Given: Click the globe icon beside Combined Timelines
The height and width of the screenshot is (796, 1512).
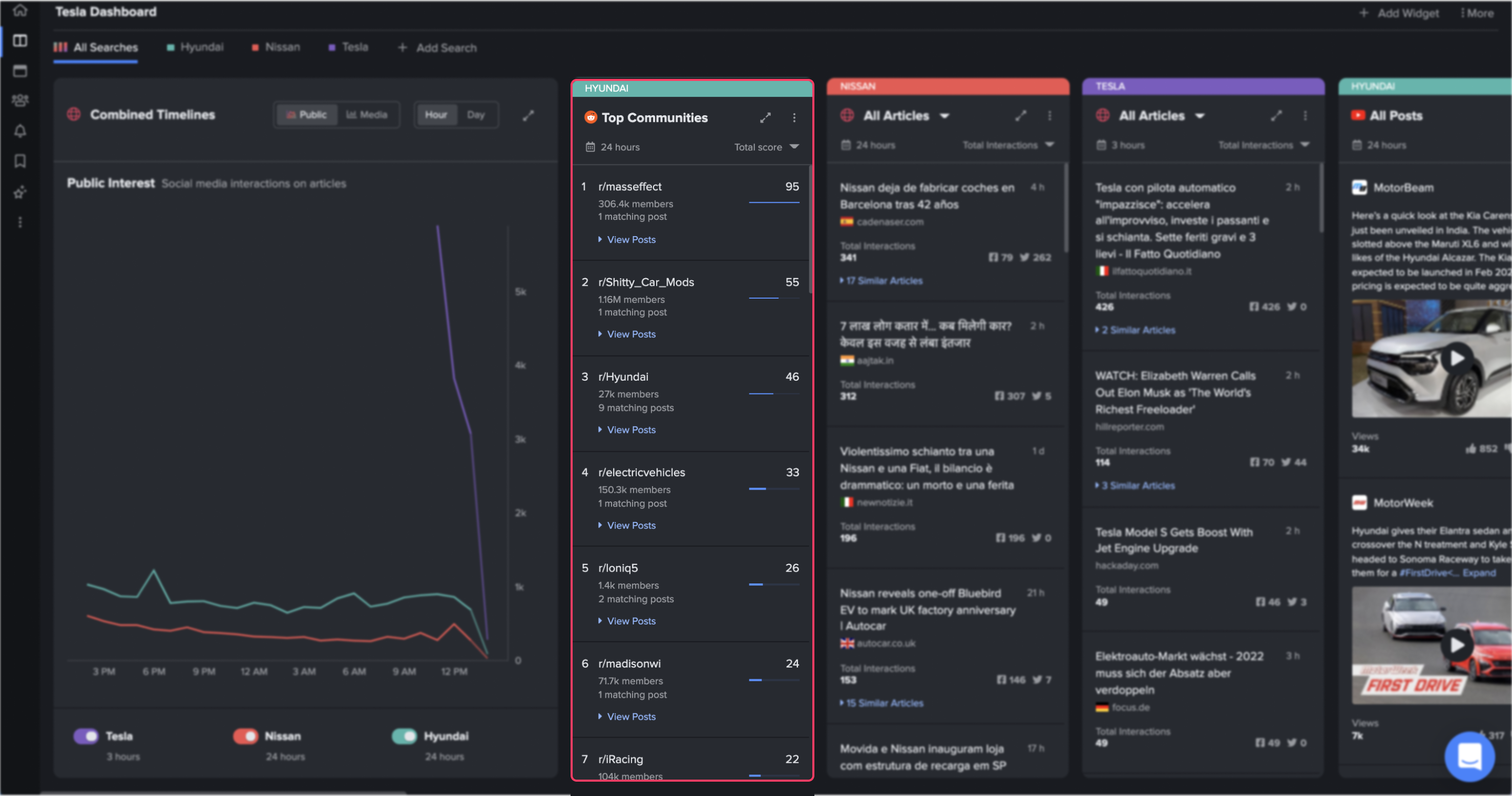Looking at the screenshot, I should pyautogui.click(x=73, y=114).
